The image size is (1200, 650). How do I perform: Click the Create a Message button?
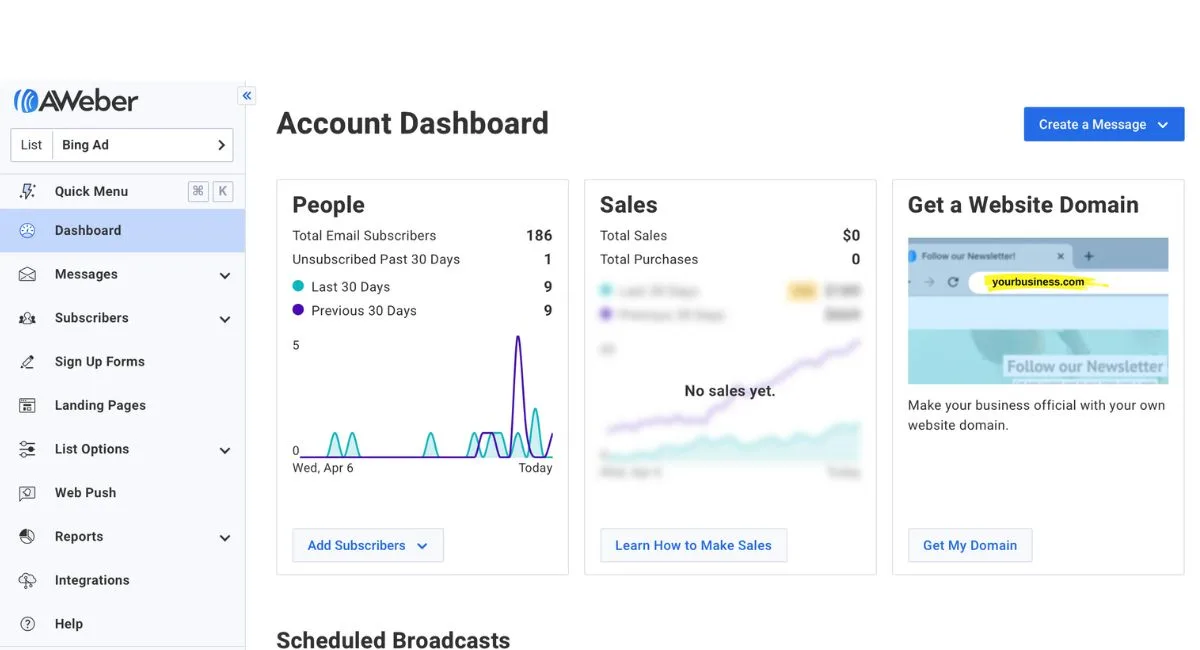click(x=1104, y=125)
